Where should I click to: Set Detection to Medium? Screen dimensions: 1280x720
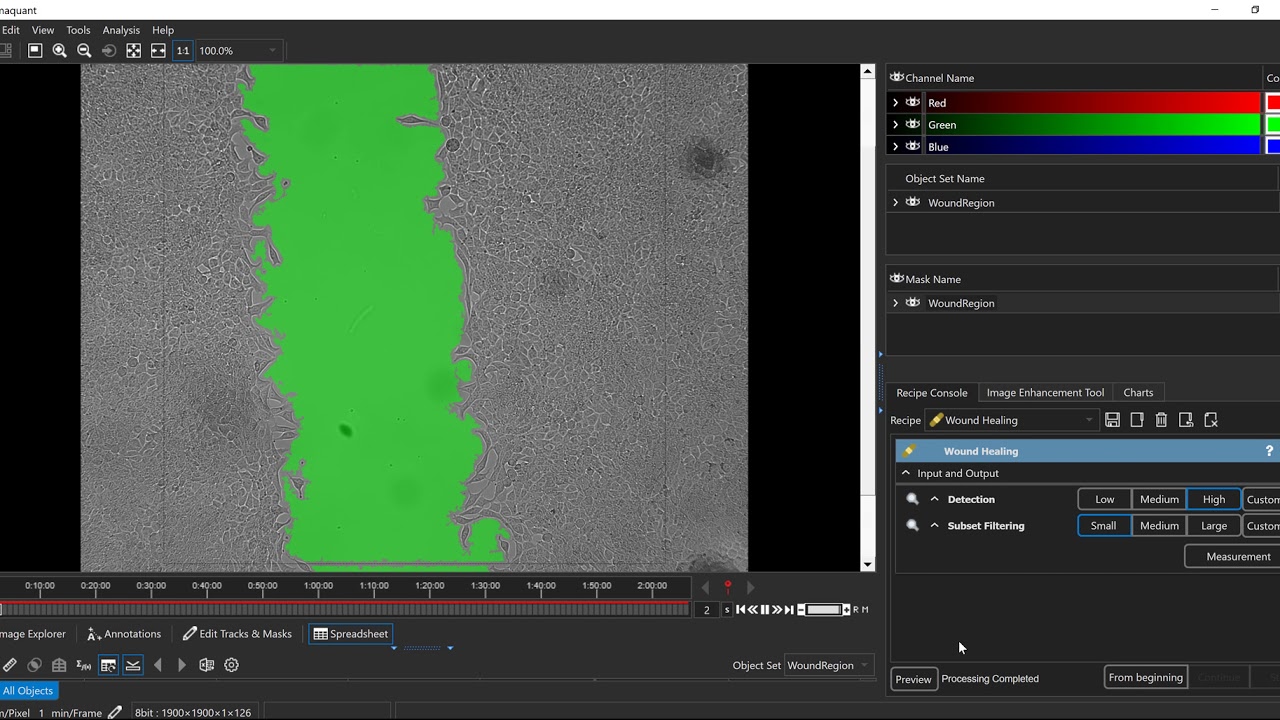point(1159,499)
